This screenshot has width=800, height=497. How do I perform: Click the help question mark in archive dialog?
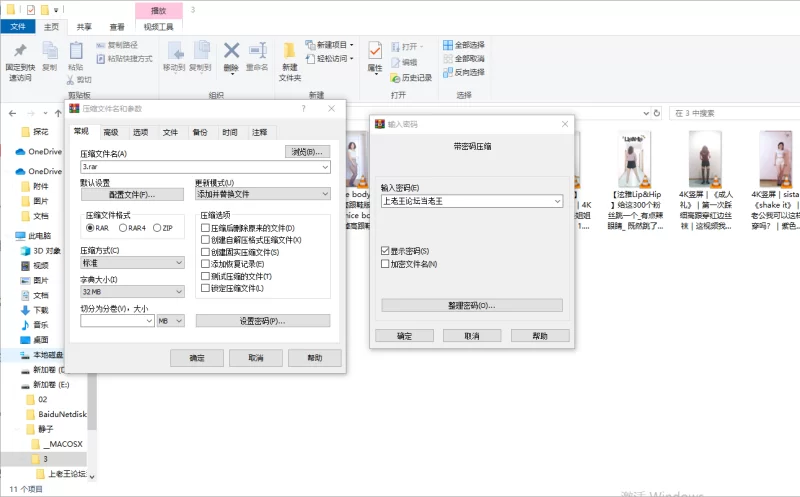[304, 108]
